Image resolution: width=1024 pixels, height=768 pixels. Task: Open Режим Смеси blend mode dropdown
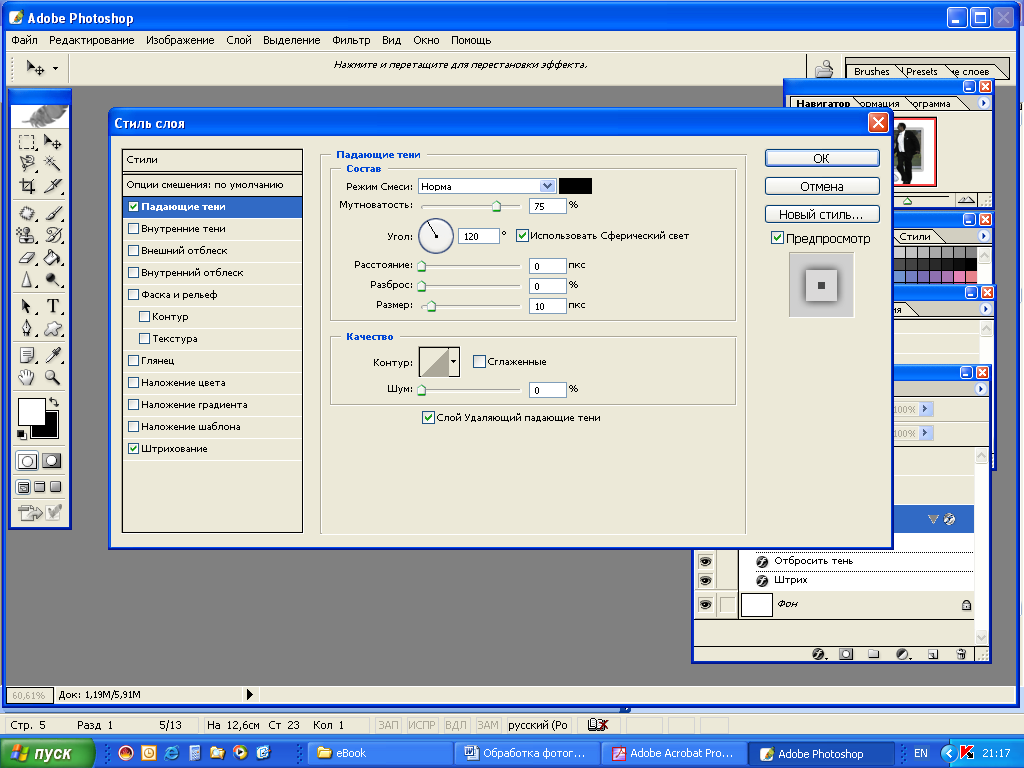pos(547,186)
